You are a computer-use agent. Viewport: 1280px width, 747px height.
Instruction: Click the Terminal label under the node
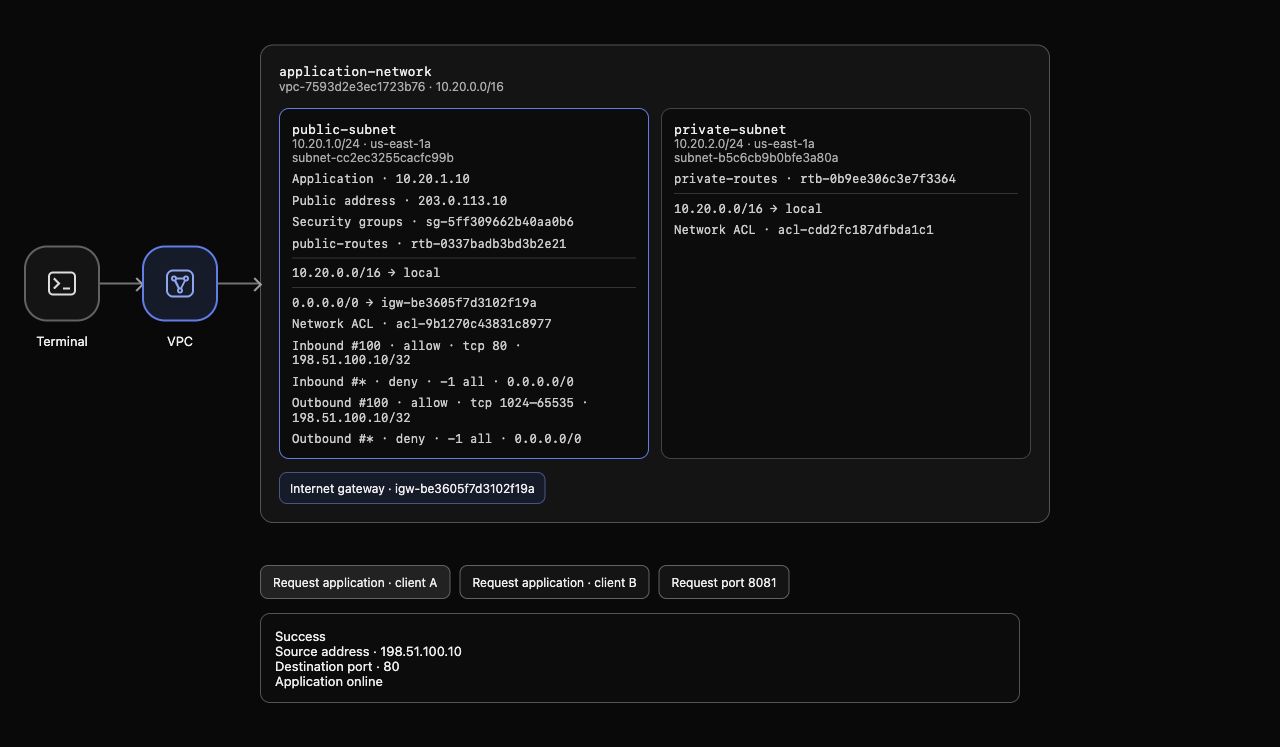pyautogui.click(x=62, y=341)
